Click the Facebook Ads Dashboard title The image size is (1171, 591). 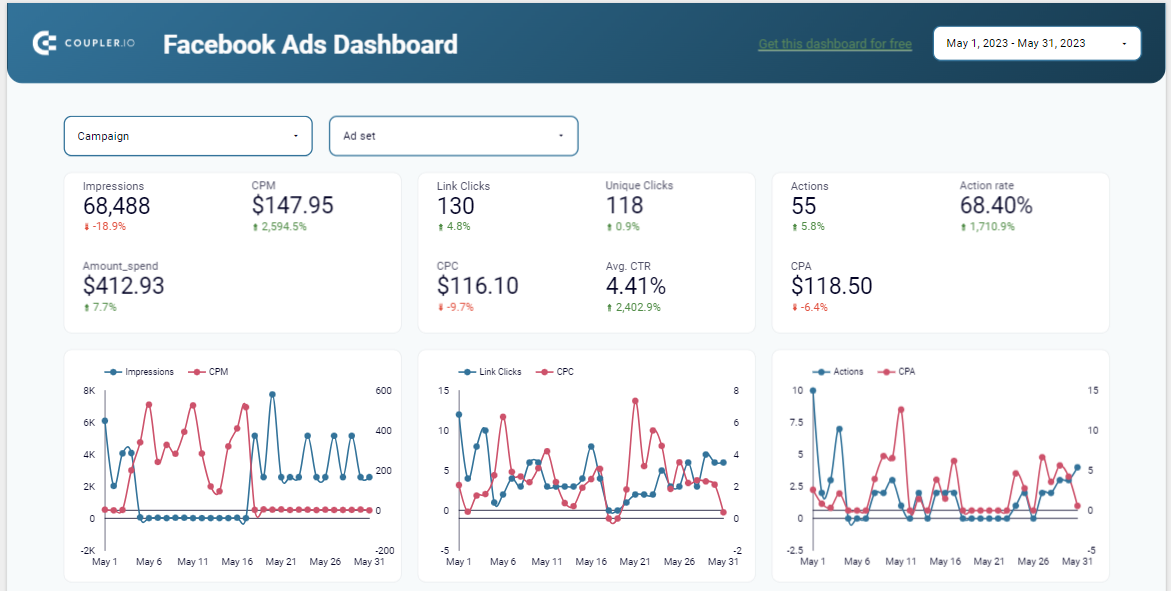coord(310,44)
